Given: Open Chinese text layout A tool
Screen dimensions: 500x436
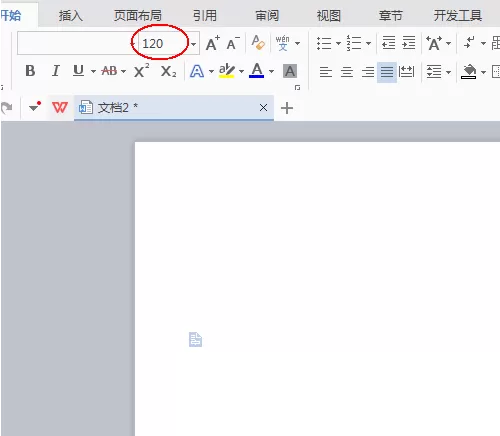Looking at the screenshot, I should coord(434,43).
